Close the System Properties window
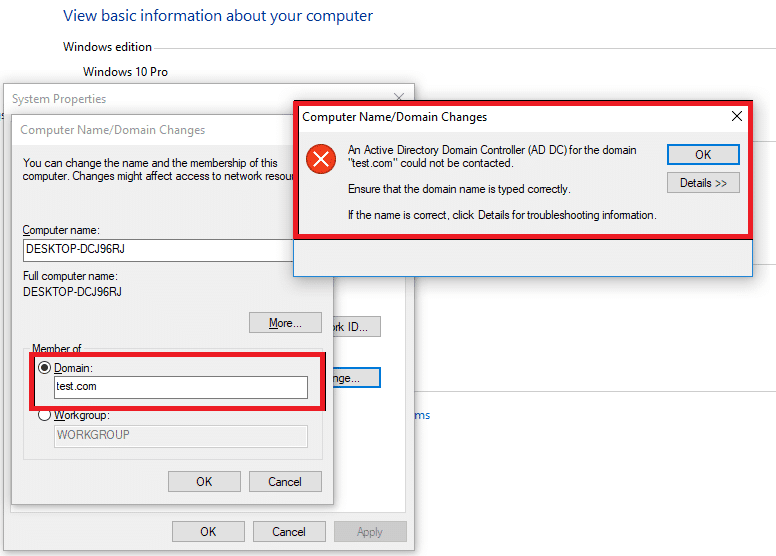Image resolution: width=776 pixels, height=556 pixels. (x=399, y=97)
